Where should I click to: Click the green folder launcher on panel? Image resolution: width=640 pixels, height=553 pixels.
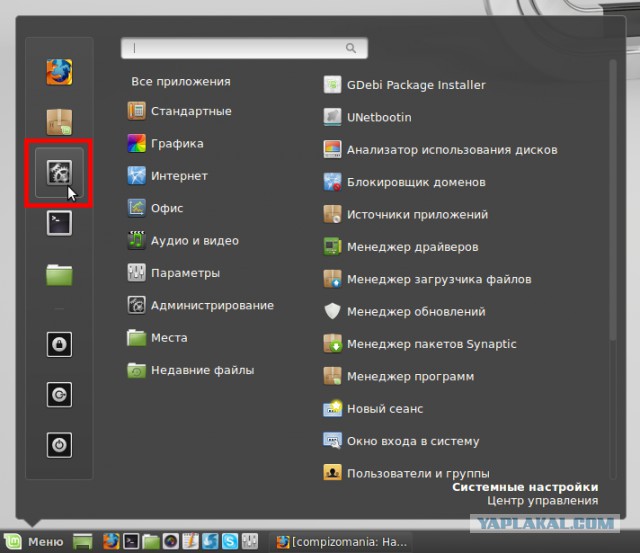click(x=151, y=542)
